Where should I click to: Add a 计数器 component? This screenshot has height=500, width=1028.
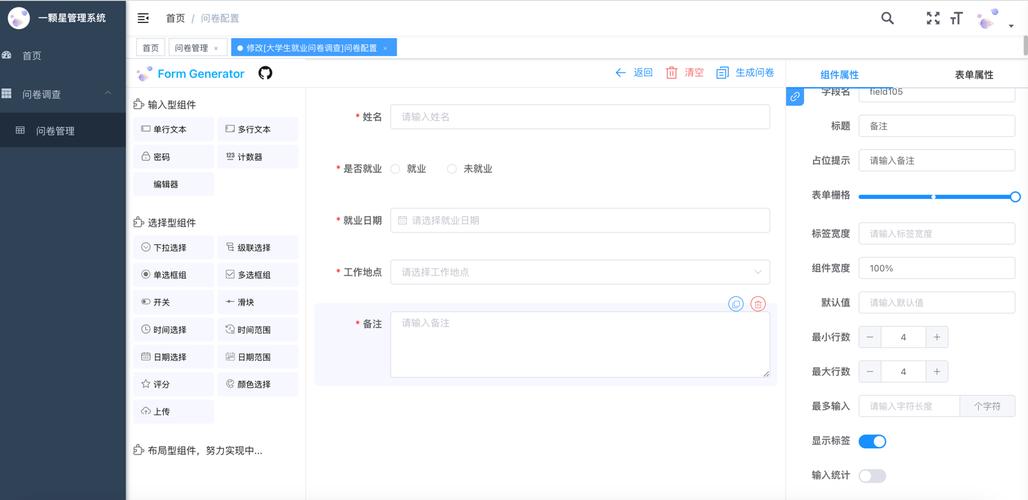pos(258,157)
